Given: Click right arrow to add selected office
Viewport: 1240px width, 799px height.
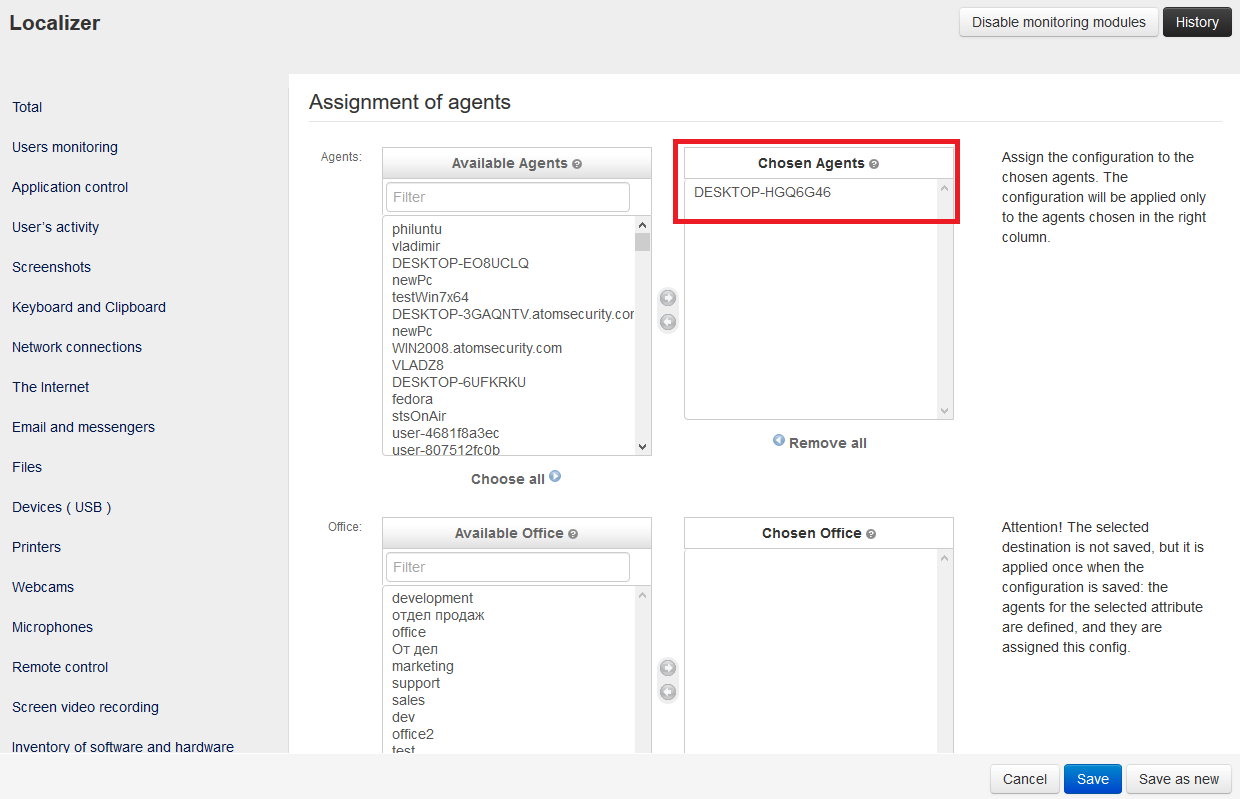Looking at the screenshot, I should 668,668.
